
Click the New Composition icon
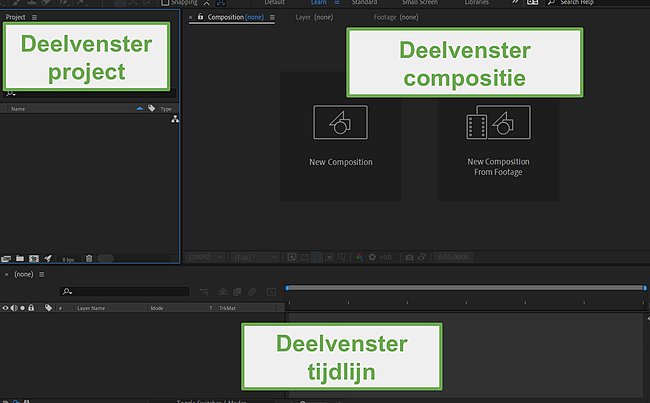[340, 122]
